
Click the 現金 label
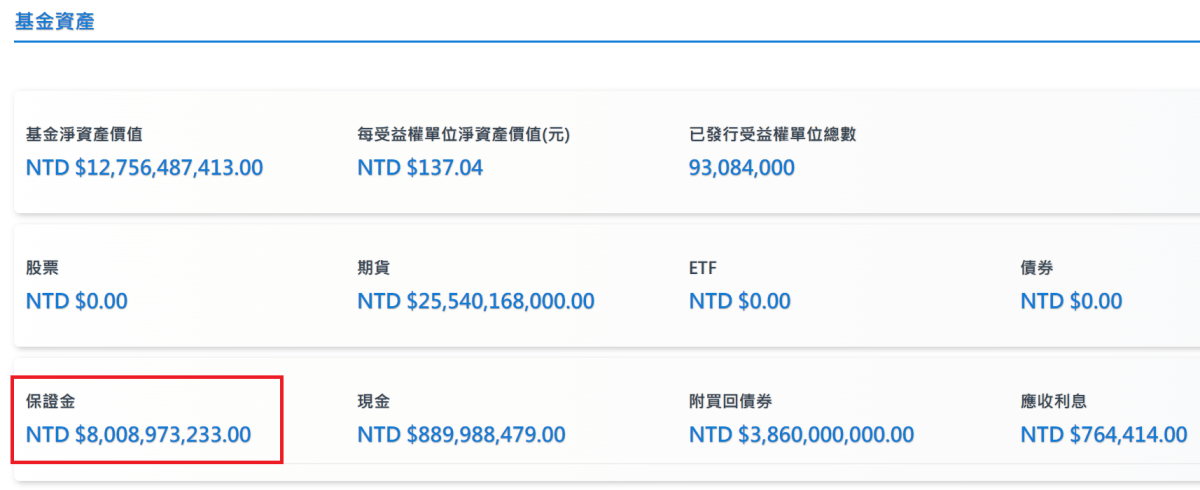coord(374,402)
